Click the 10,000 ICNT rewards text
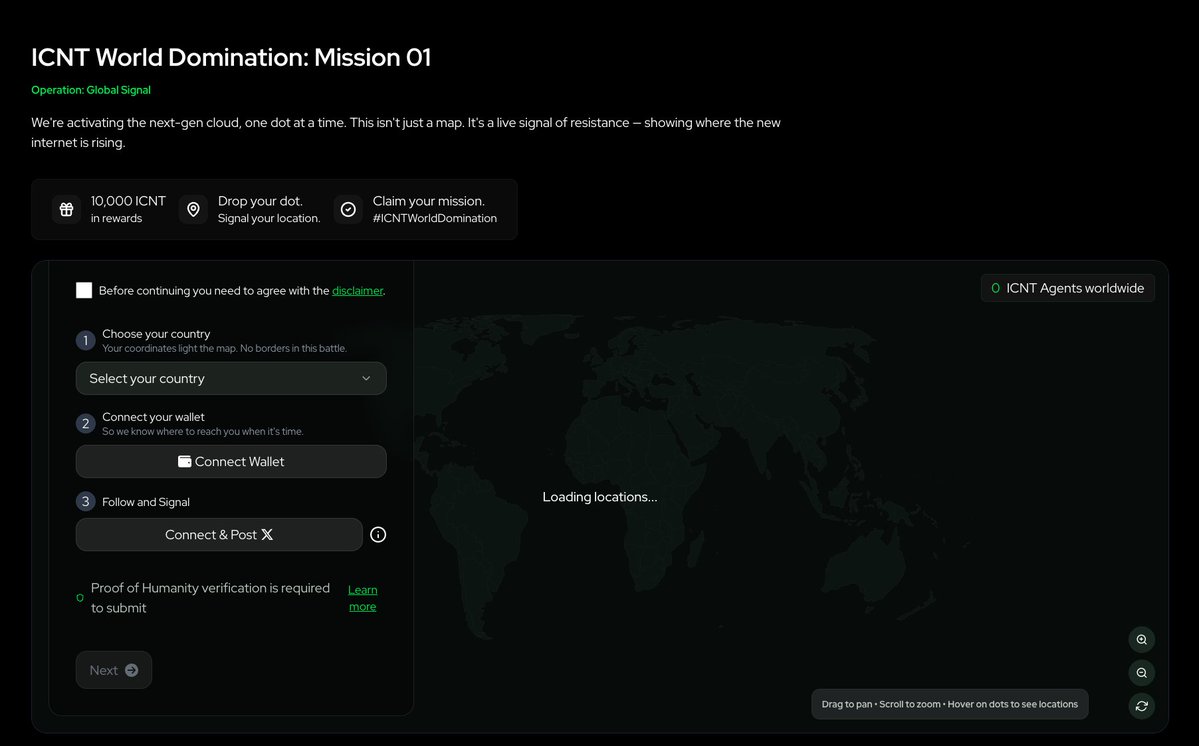Screen dimensions: 1199x746 tap(128, 209)
